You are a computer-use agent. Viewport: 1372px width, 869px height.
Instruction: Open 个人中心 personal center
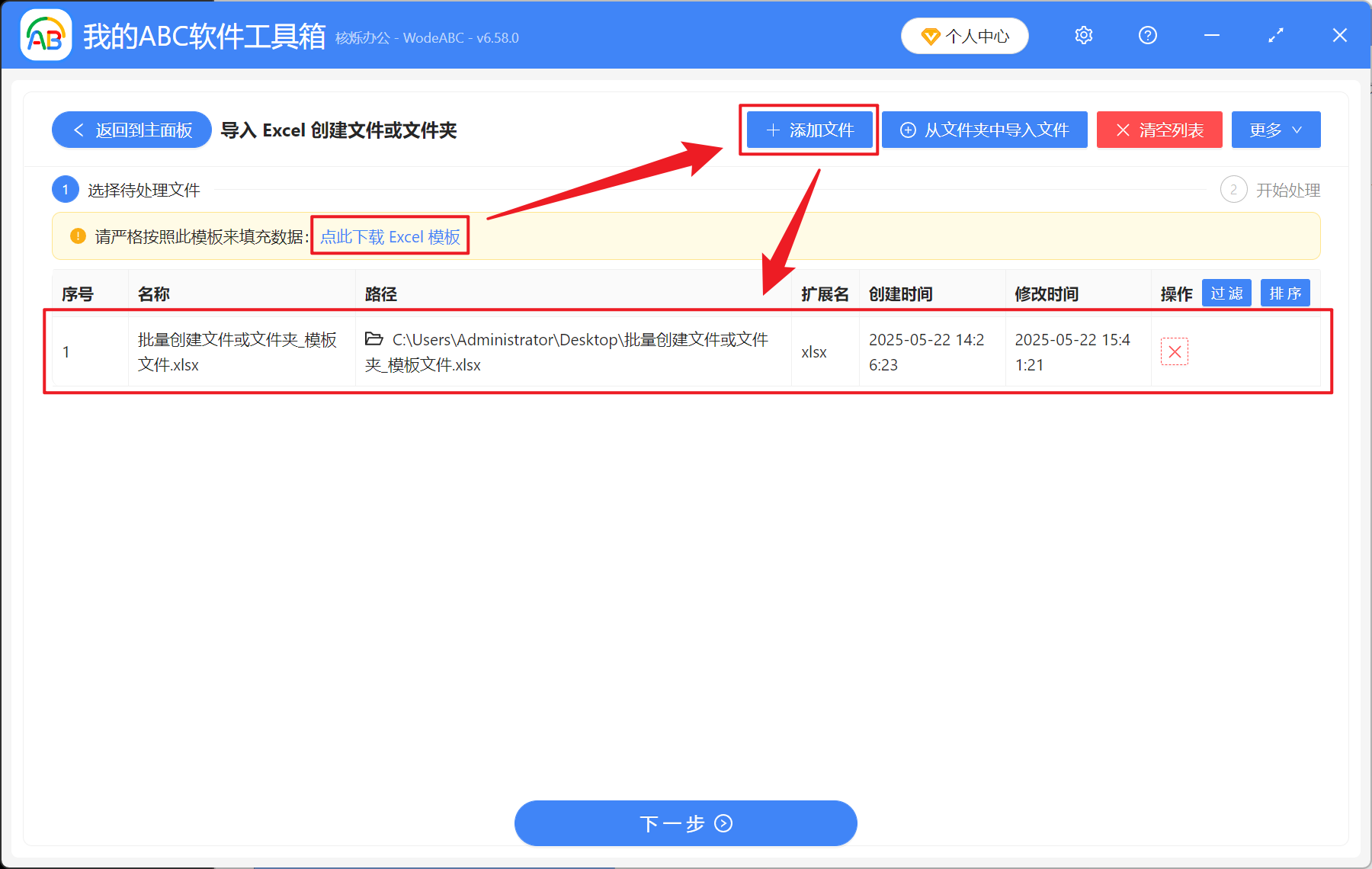click(964, 36)
